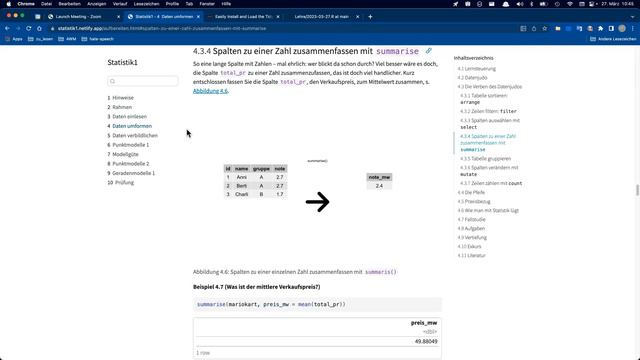Switch to Easily Install and Load tab
640x360 pixels.
pyautogui.click(x=243, y=17)
